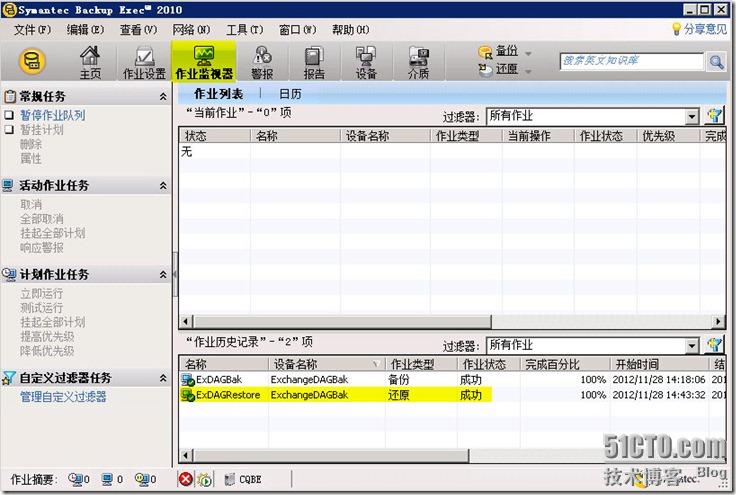
Task: Sort job history by 开始时间 column
Action: coord(659,364)
